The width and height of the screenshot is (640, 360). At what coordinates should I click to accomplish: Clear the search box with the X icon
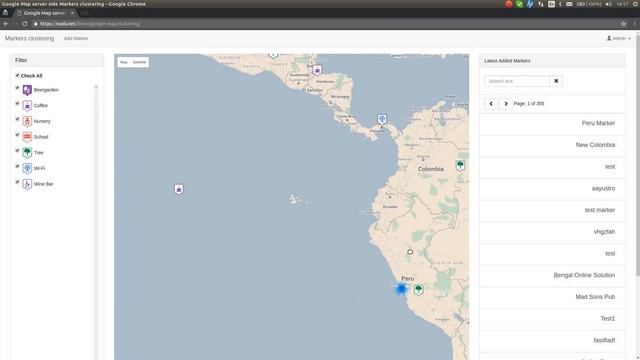556,81
